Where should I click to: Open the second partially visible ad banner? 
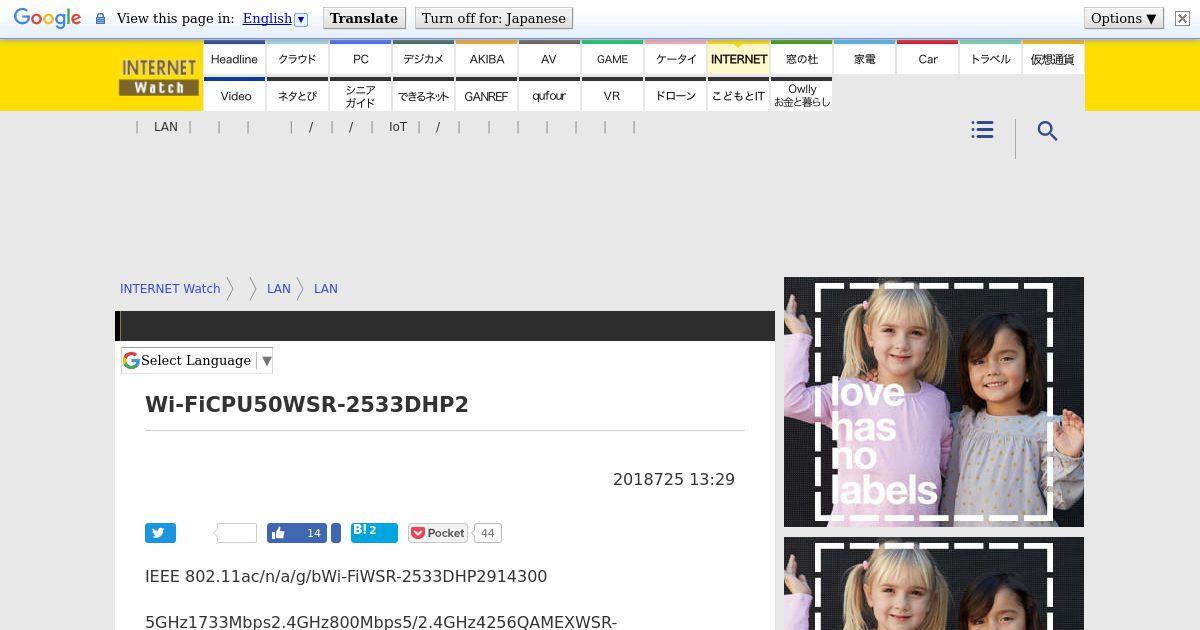click(934, 584)
